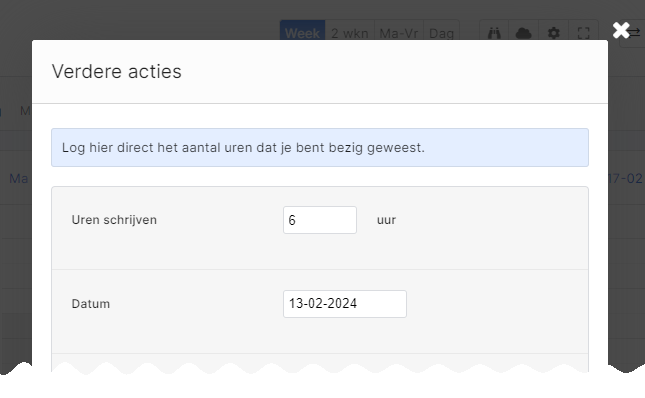
Task: Open settings via the gear icon
Action: (554, 32)
